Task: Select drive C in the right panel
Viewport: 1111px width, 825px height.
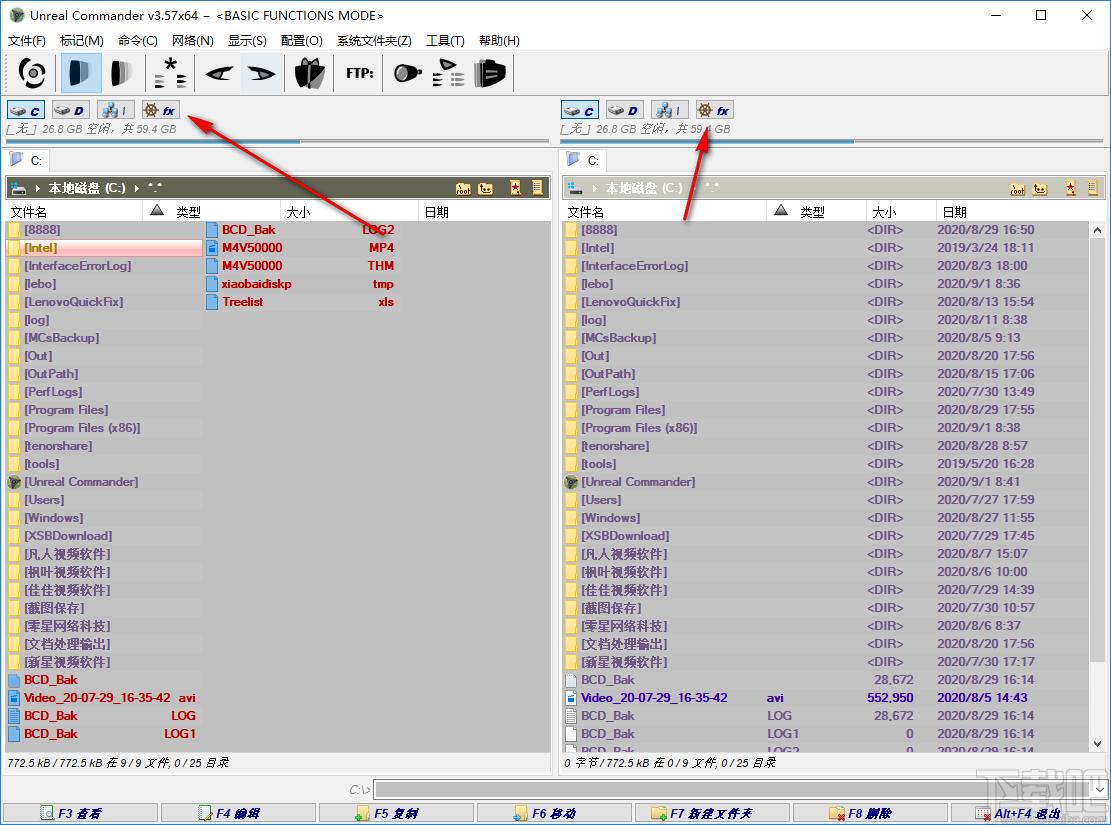Action: click(x=580, y=111)
